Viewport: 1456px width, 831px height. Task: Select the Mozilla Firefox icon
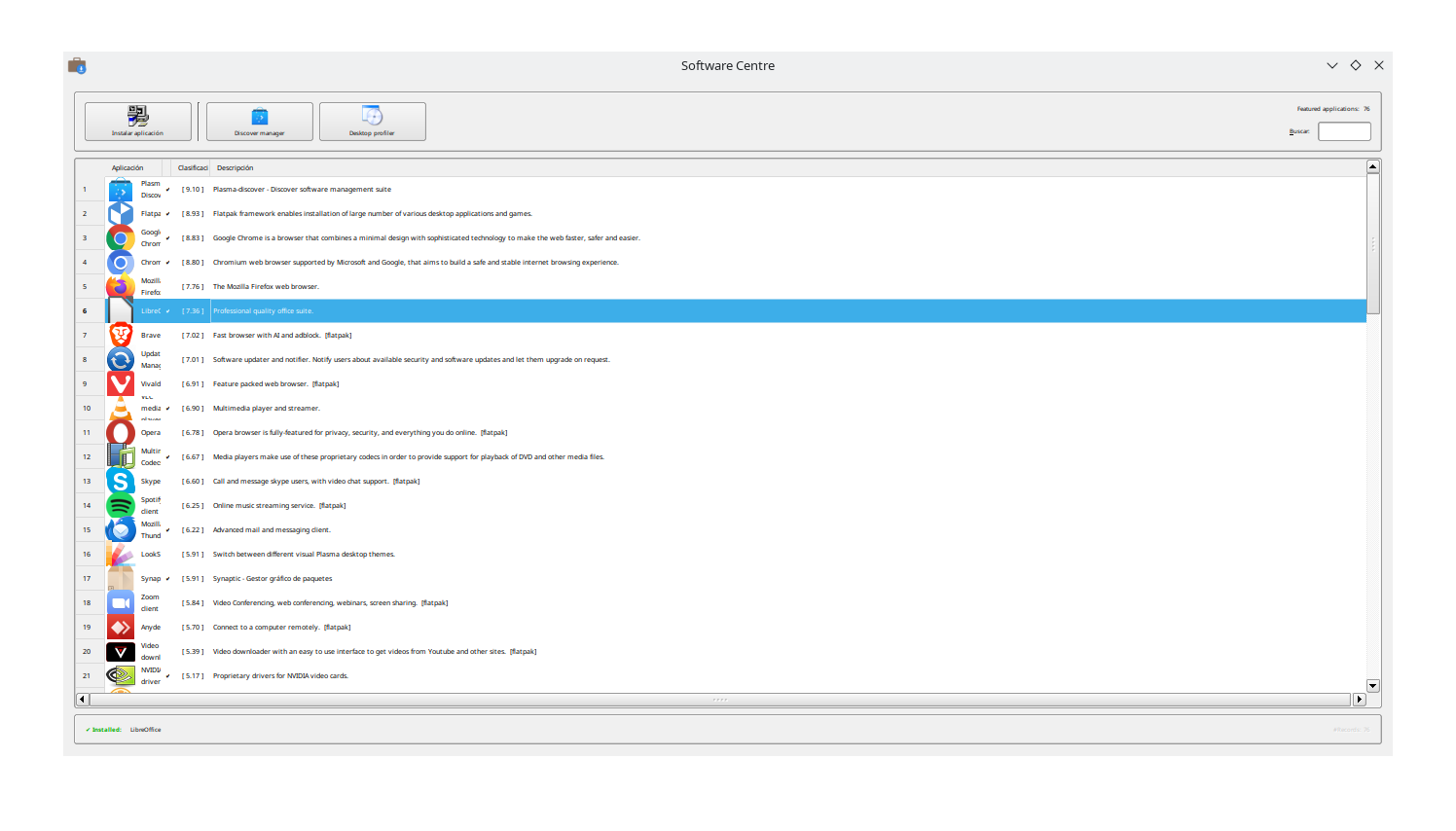coord(121,287)
